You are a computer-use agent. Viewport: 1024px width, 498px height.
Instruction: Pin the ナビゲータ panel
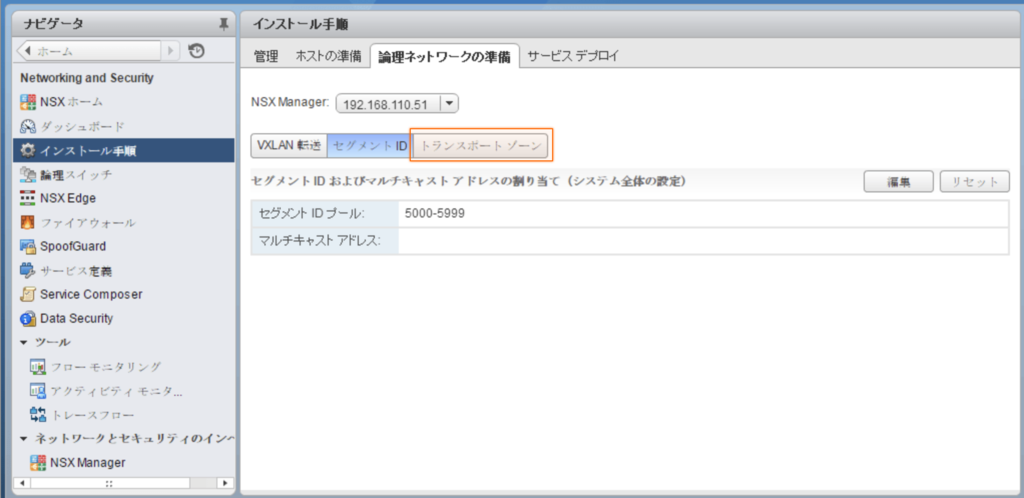point(223,25)
